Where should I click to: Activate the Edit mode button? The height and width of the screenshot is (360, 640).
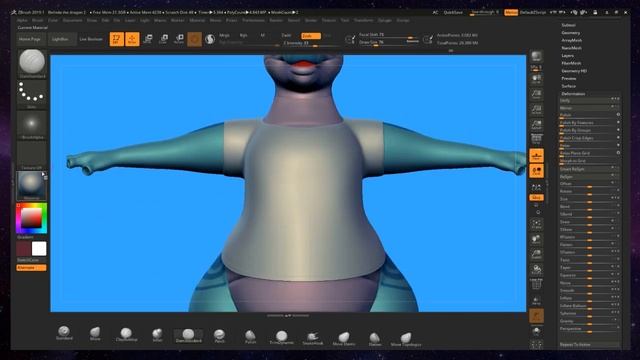coord(116,39)
